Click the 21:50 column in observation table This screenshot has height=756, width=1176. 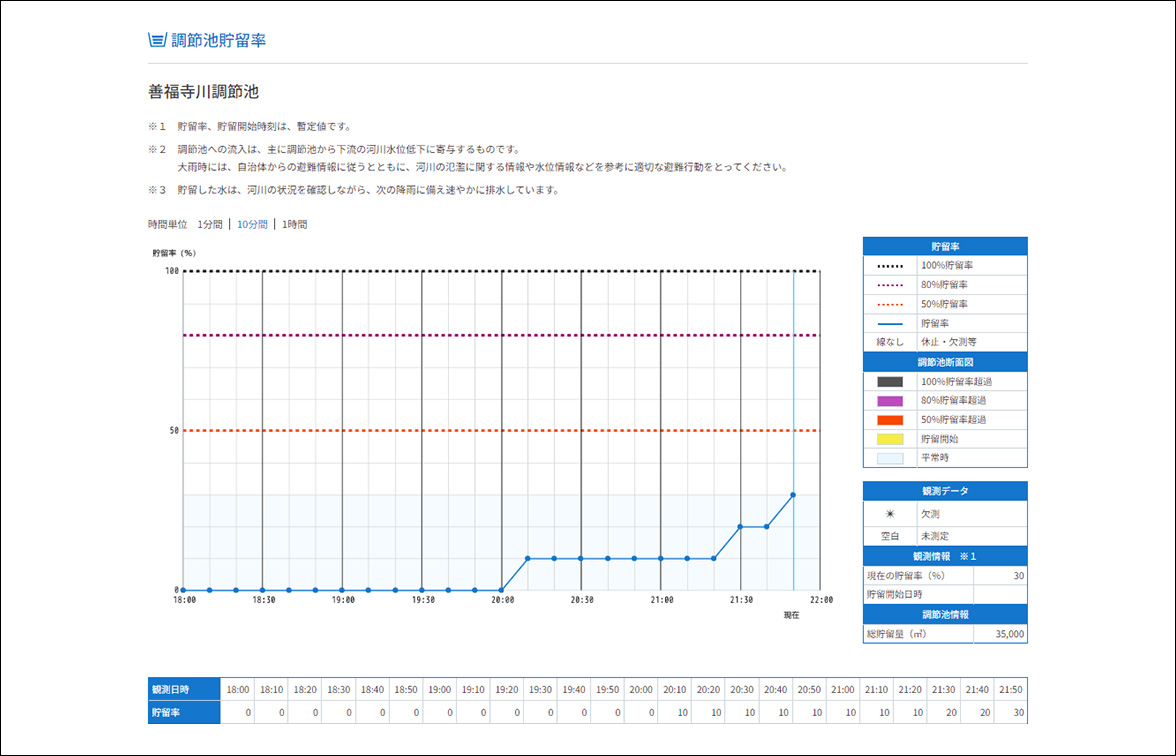[1010, 690]
